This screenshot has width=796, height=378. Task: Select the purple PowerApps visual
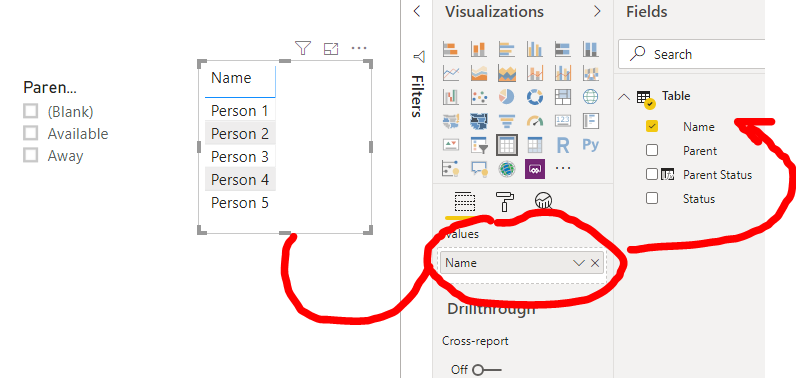pyautogui.click(x=536, y=168)
